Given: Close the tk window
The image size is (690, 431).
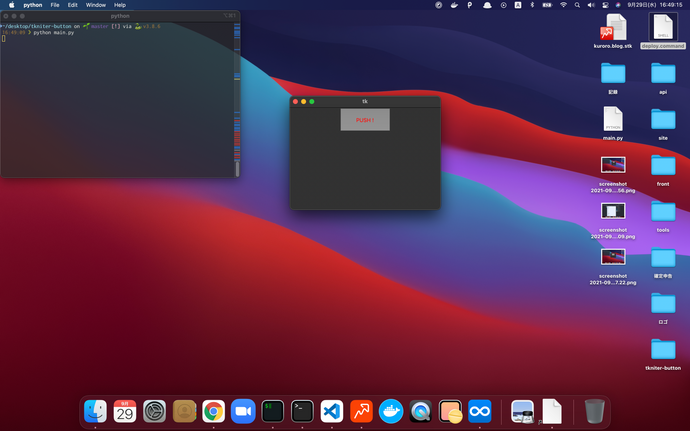Looking at the screenshot, I should click(295, 102).
